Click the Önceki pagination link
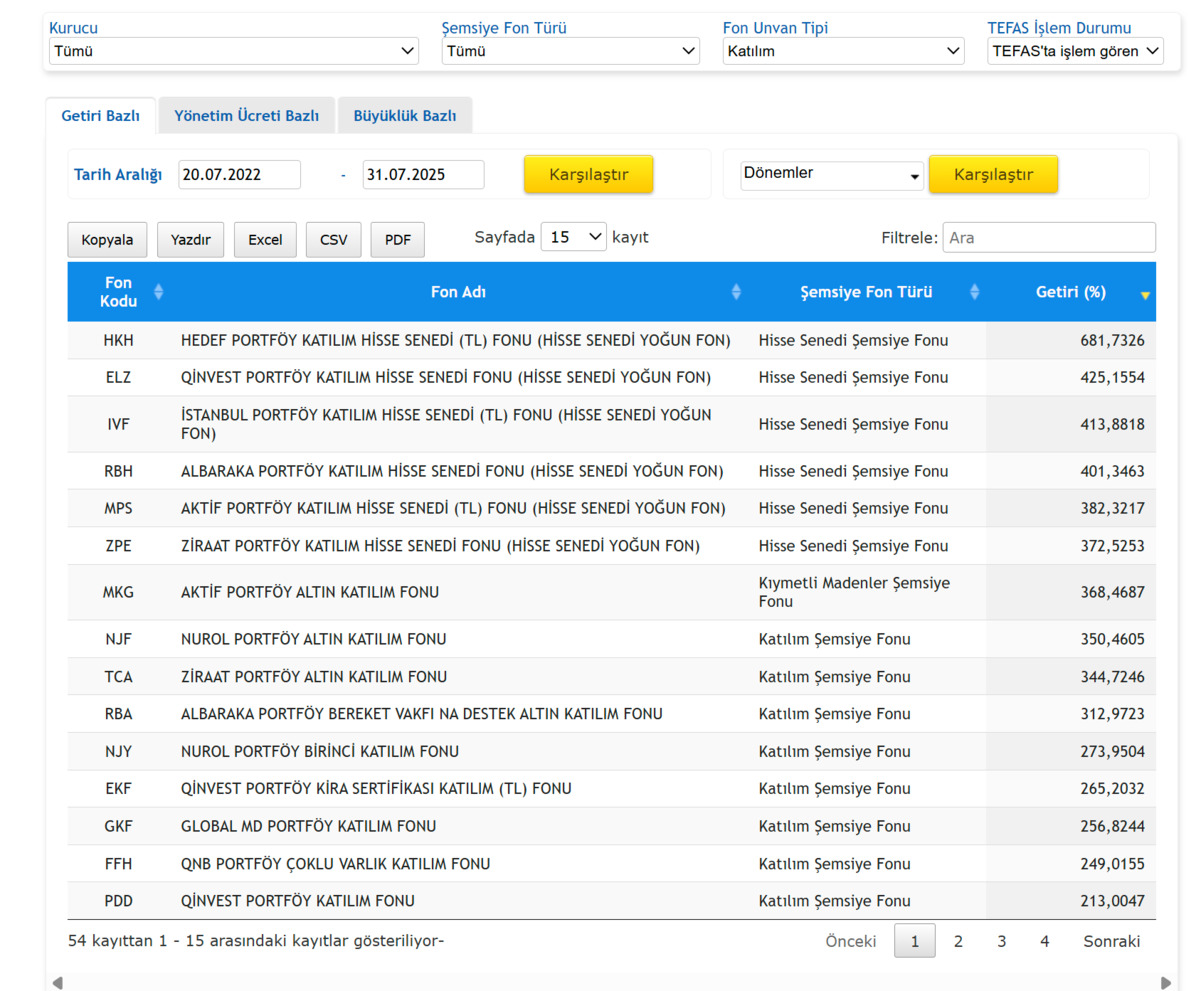The image size is (1200, 991). [851, 941]
